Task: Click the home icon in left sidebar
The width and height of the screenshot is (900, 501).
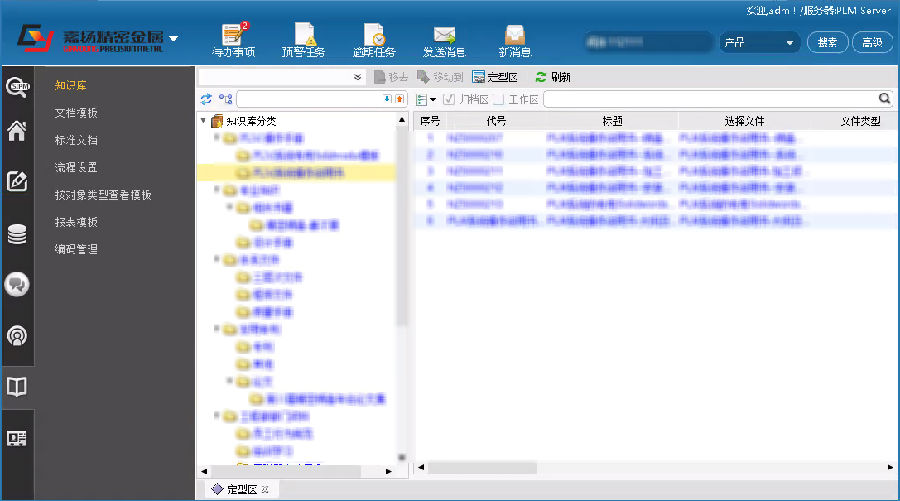Action: tap(17, 132)
